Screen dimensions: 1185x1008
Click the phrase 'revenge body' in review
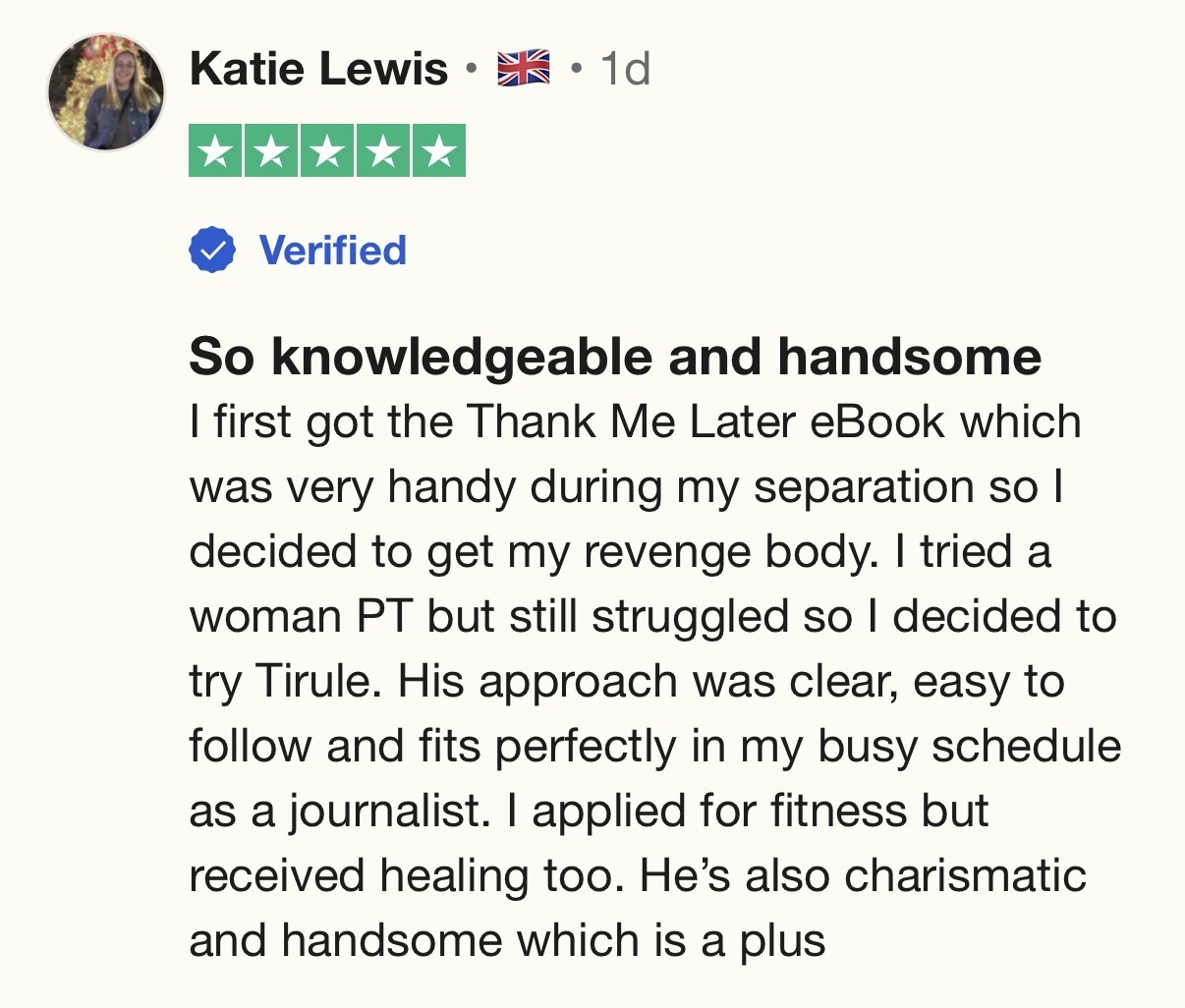click(x=728, y=551)
